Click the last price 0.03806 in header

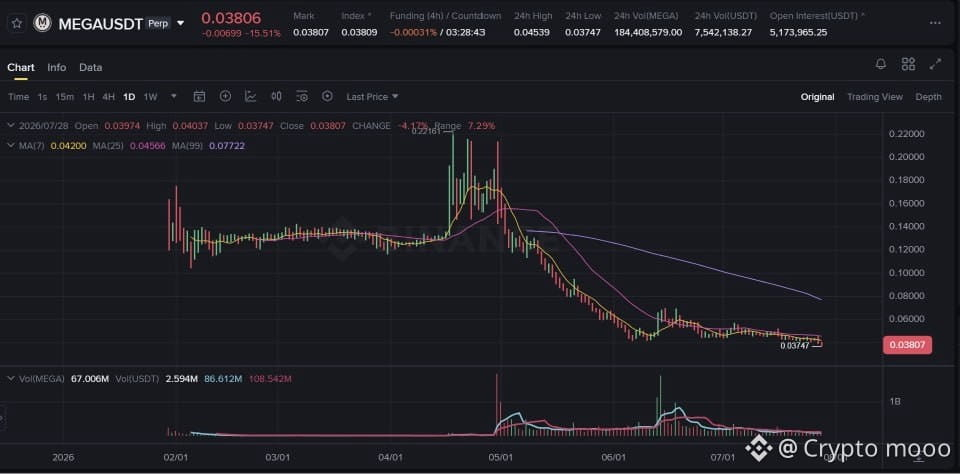[231, 18]
